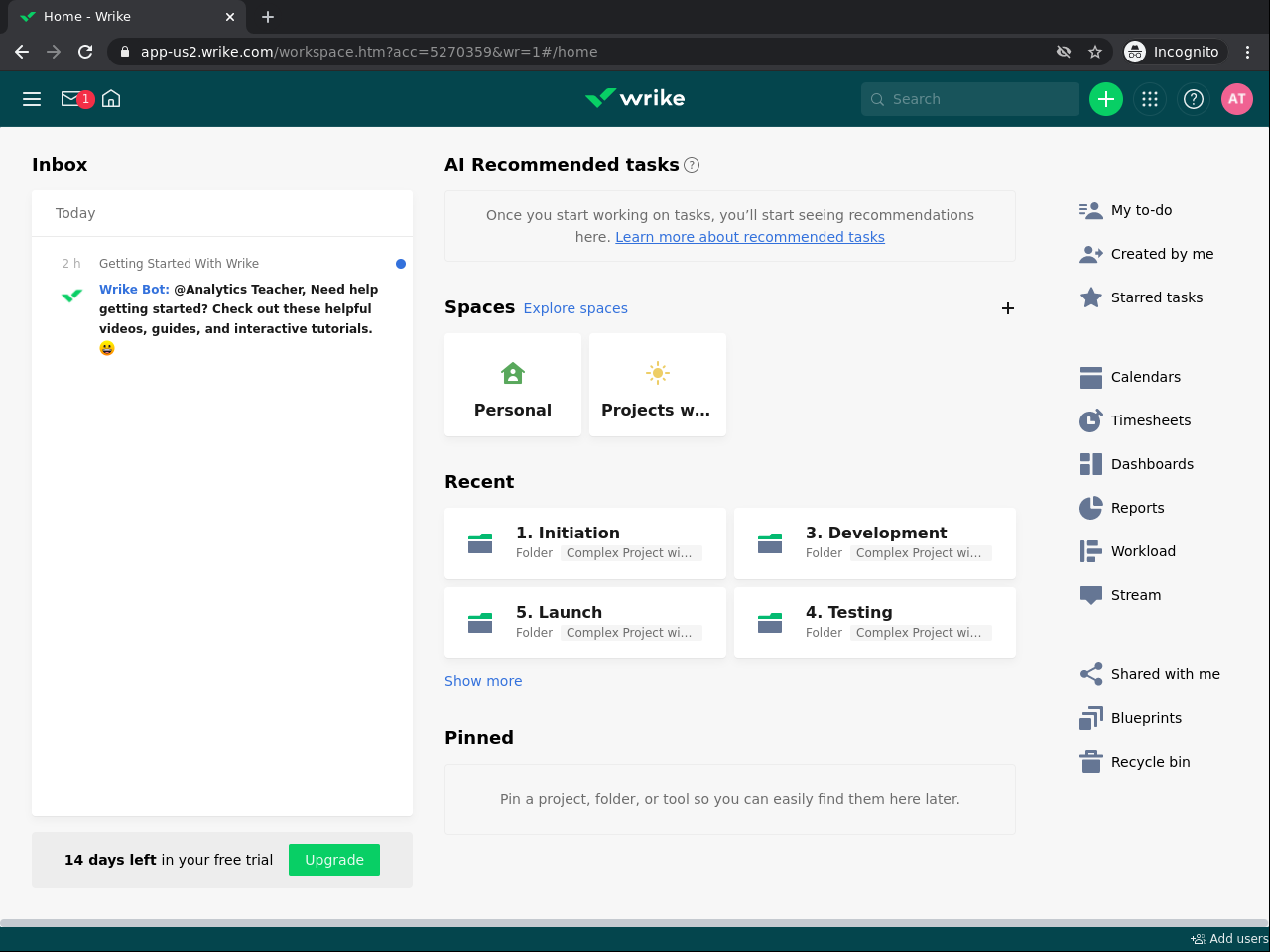The image size is (1270, 952).
Task: Select Starred tasks label
Action: 1156,297
